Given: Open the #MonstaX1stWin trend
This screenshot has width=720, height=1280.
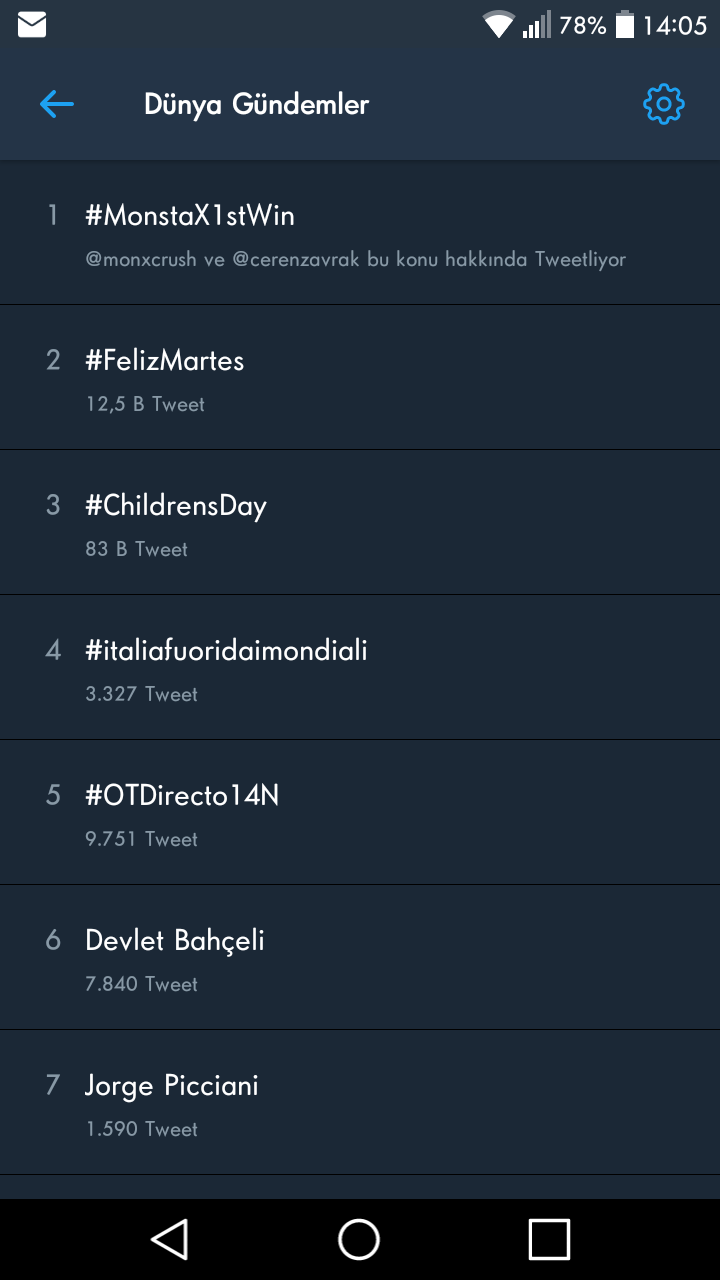Looking at the screenshot, I should pos(190,216).
